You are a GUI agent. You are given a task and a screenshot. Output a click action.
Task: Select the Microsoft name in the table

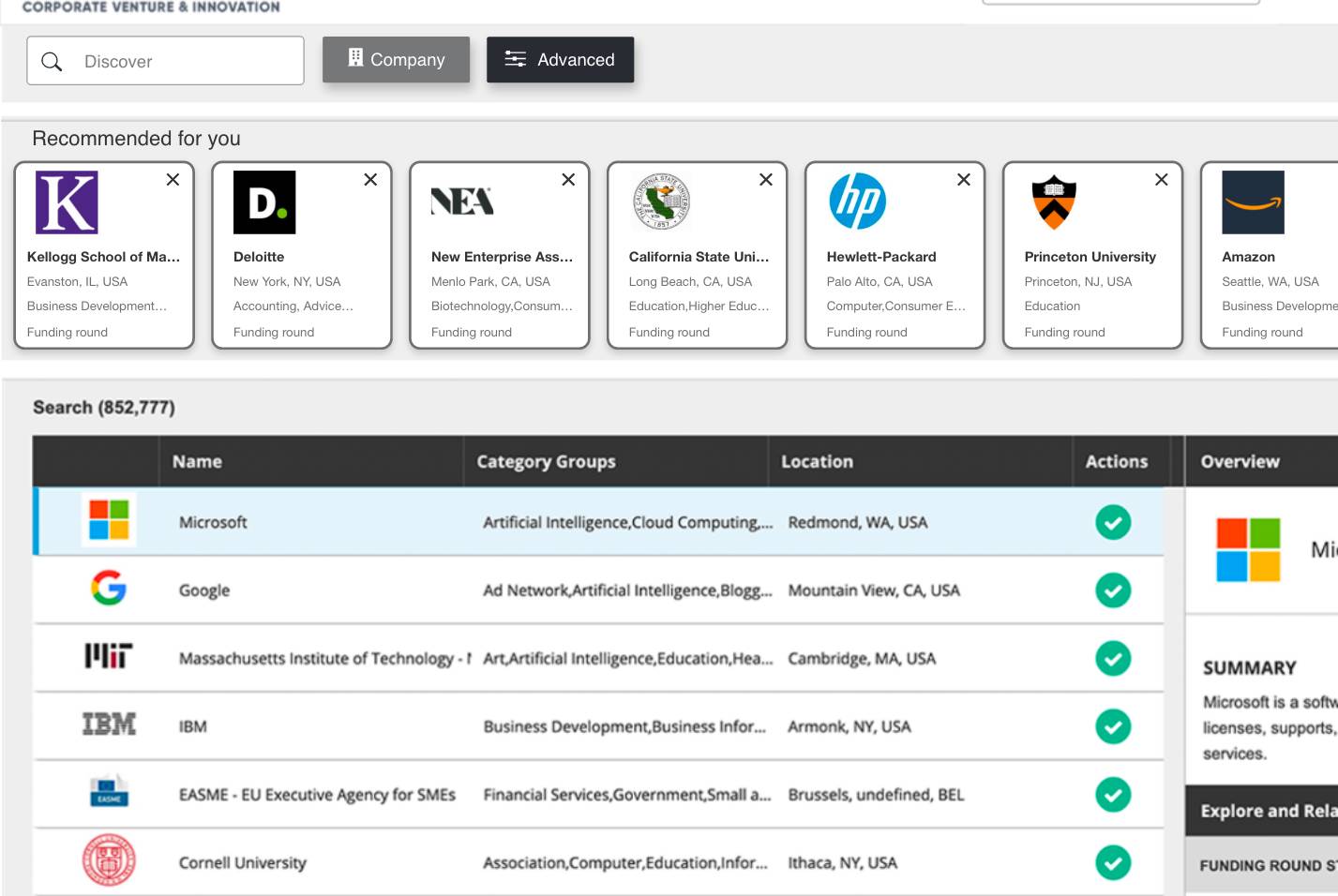coord(213,522)
